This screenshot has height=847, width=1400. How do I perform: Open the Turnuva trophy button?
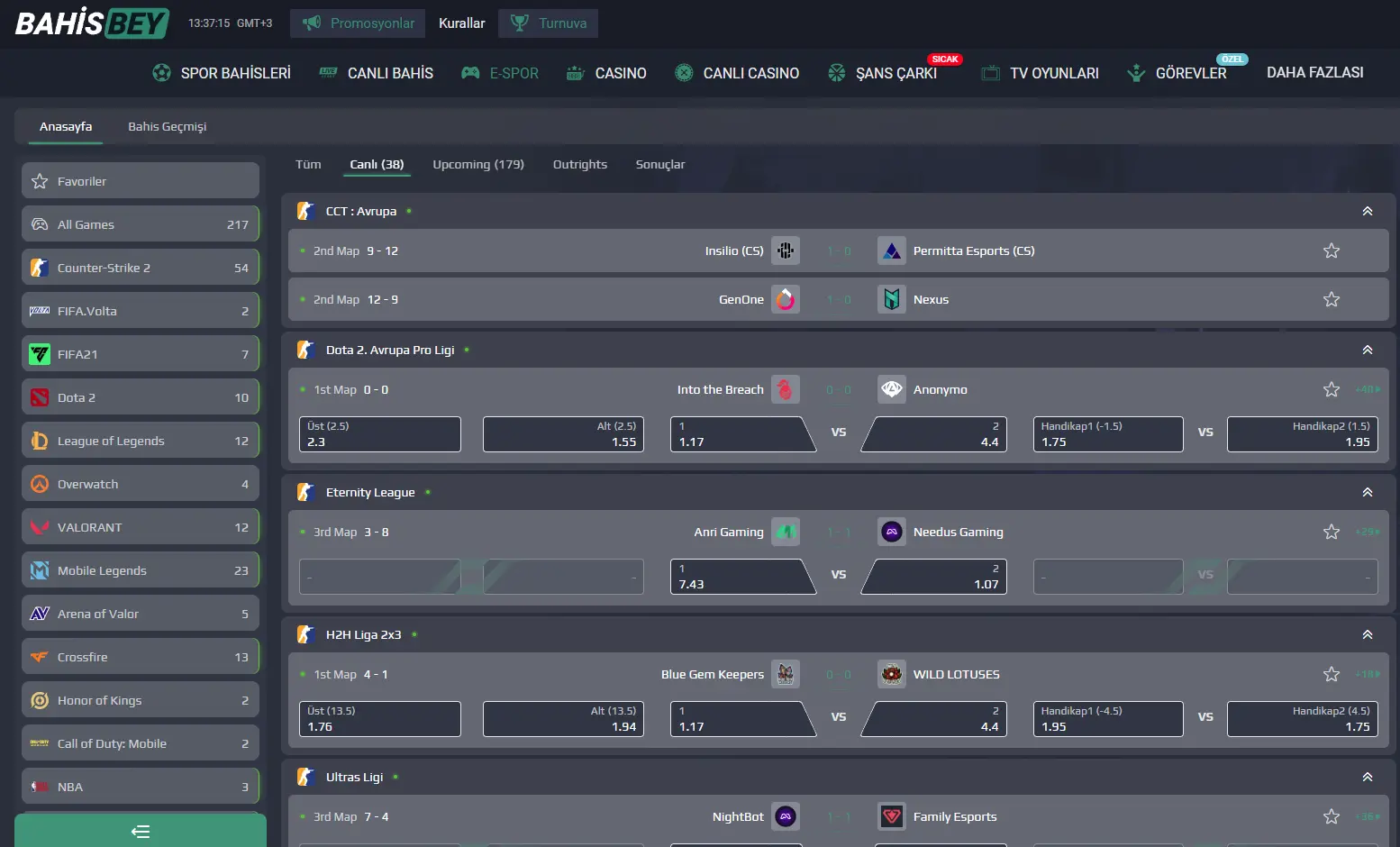(548, 23)
